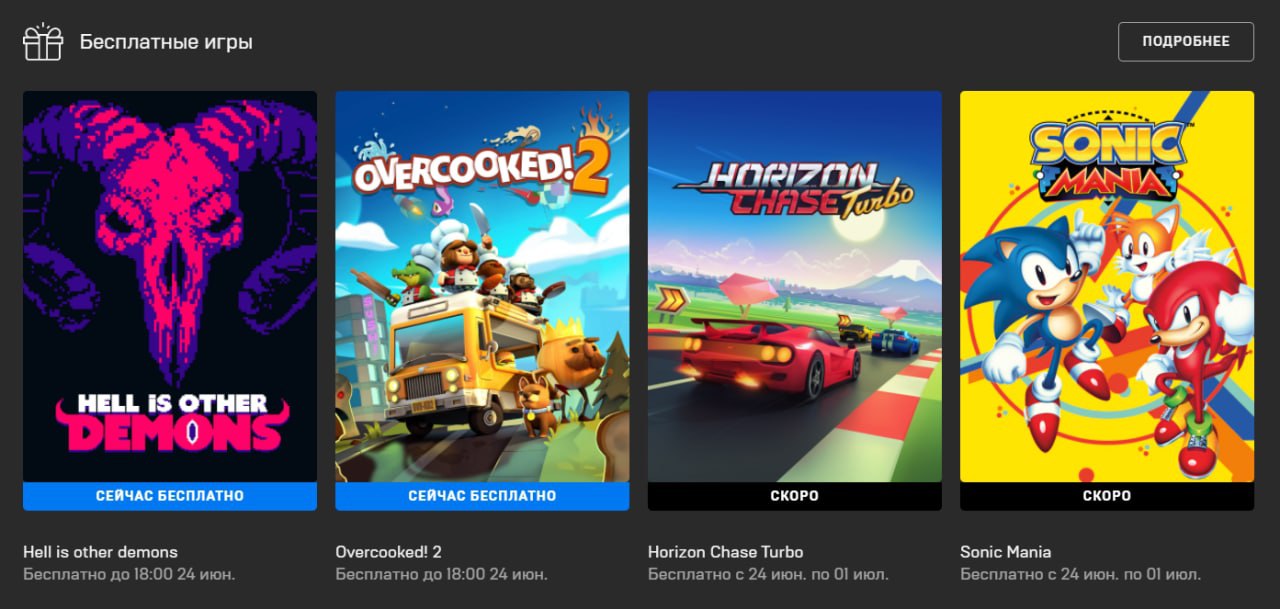Click СЕЙЧАС БЕСПЛАТНО banner under Hell is Other Demons
Screen dimensions: 1280x609
(x=170, y=496)
